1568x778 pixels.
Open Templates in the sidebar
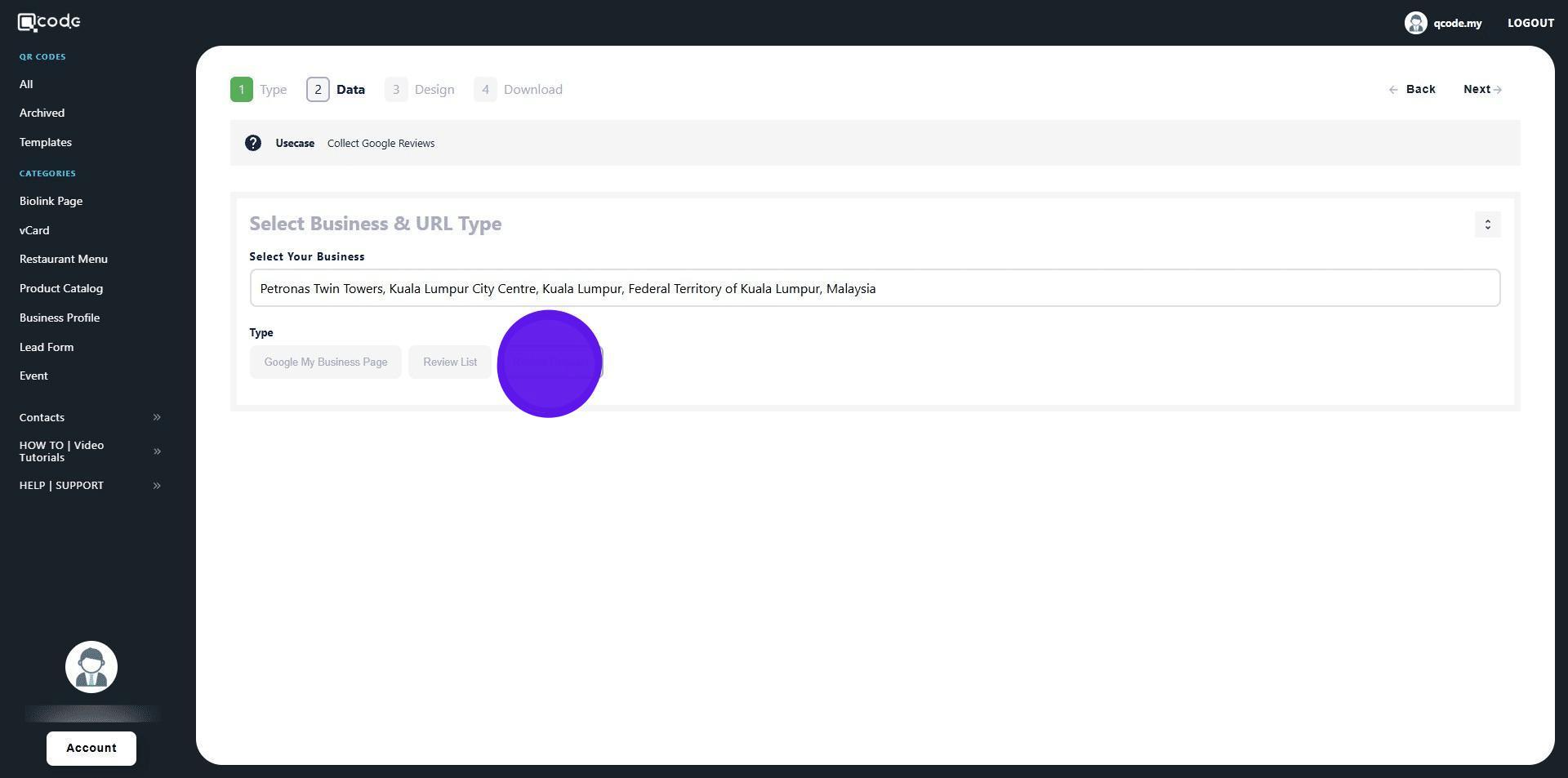coord(46,143)
